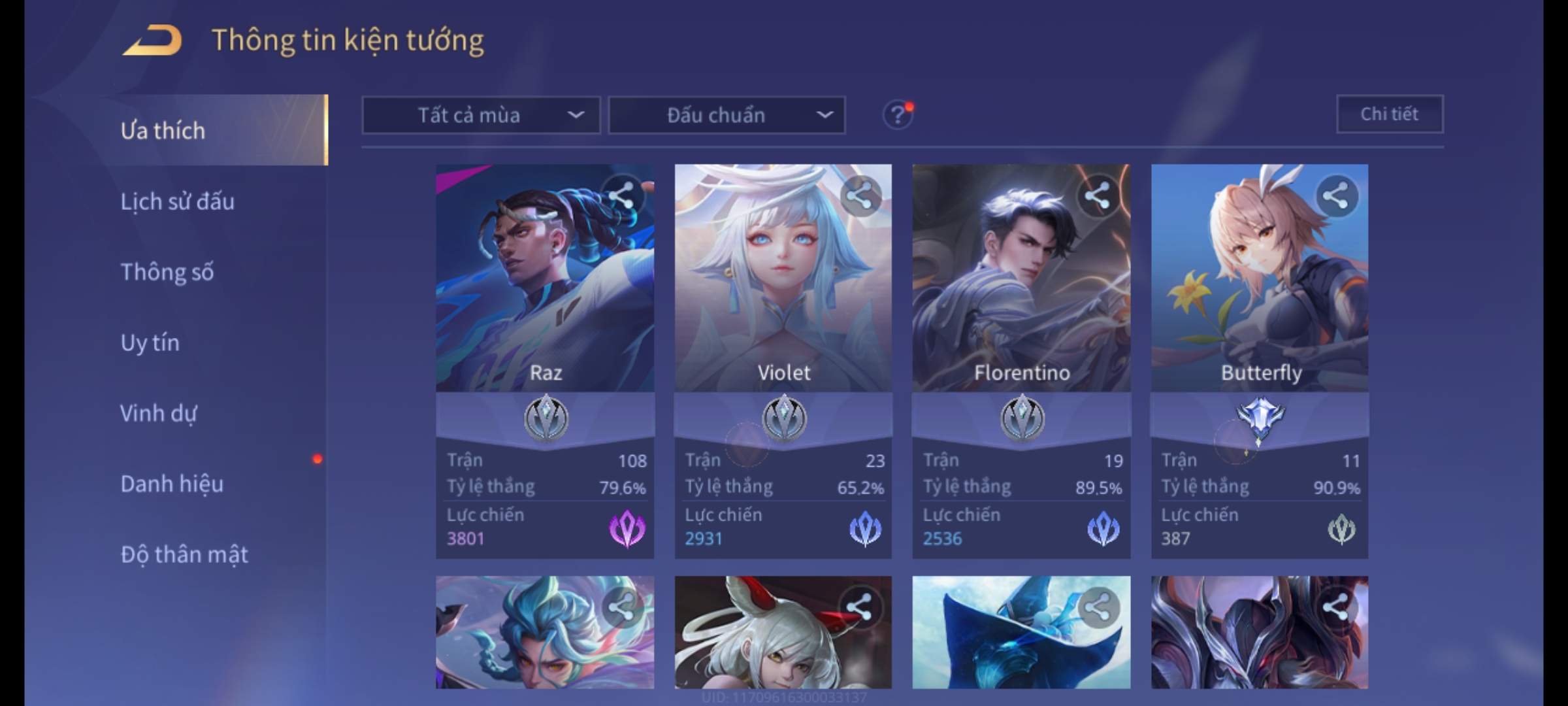Image resolution: width=1568 pixels, height=706 pixels.
Task: Tap the golden back arrow icon
Action: click(152, 40)
